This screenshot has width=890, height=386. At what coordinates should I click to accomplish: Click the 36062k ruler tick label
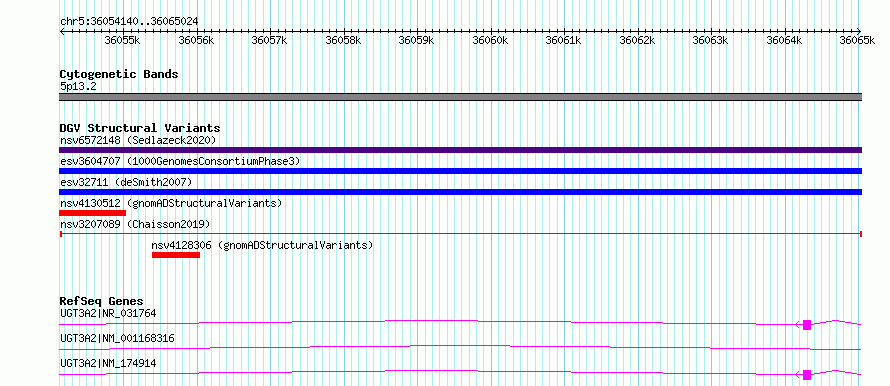638,40
